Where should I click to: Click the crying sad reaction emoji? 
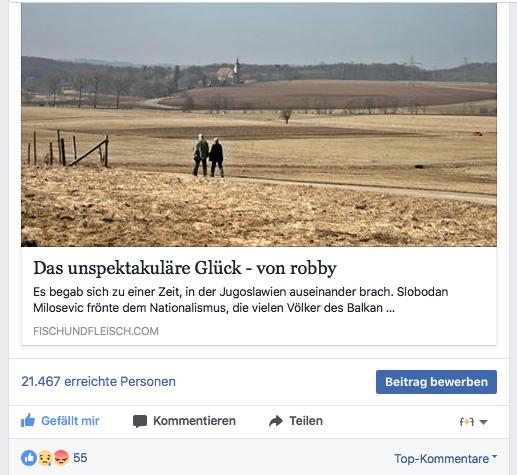(45, 458)
